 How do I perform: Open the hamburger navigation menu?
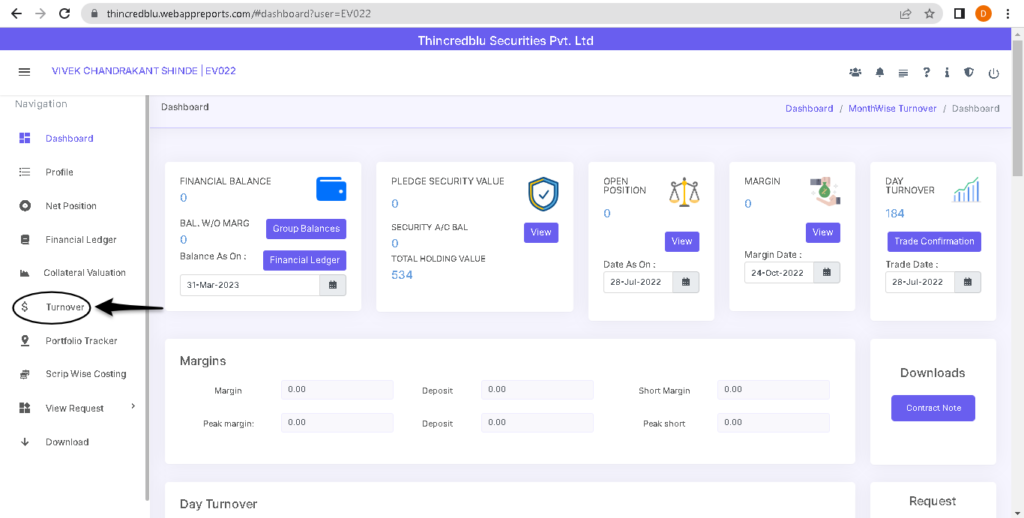click(x=24, y=72)
